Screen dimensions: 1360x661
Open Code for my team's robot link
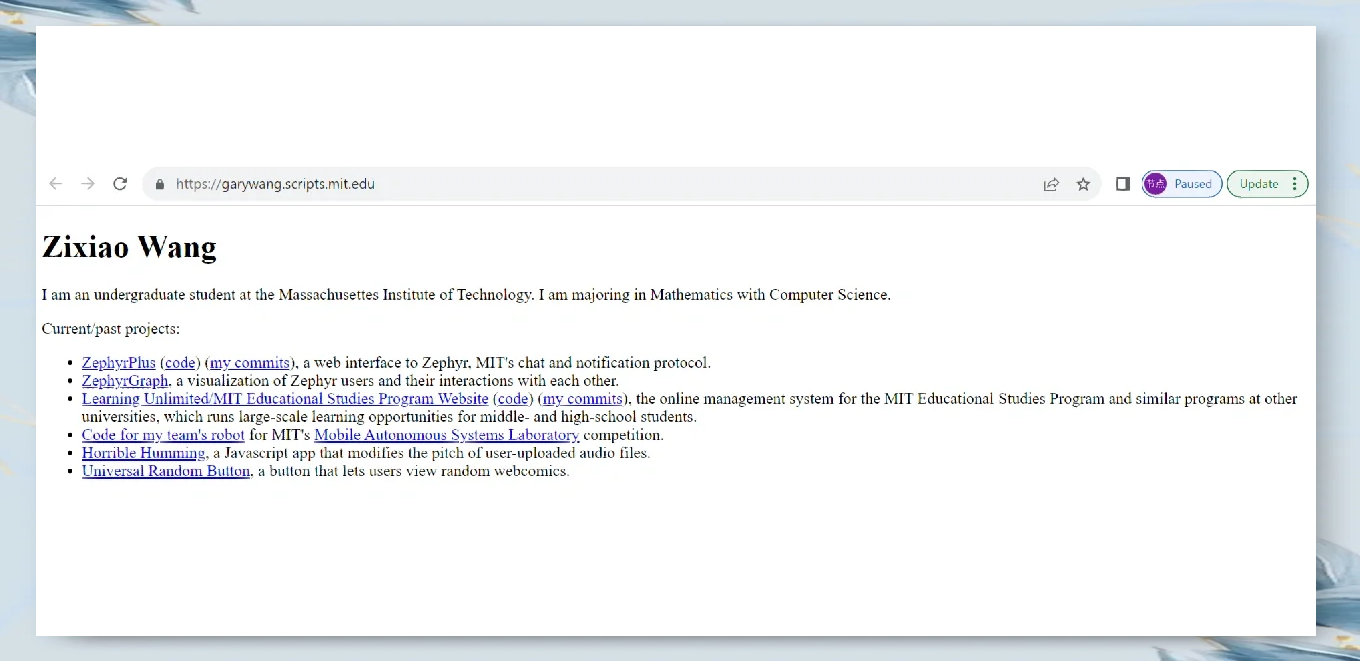point(163,435)
